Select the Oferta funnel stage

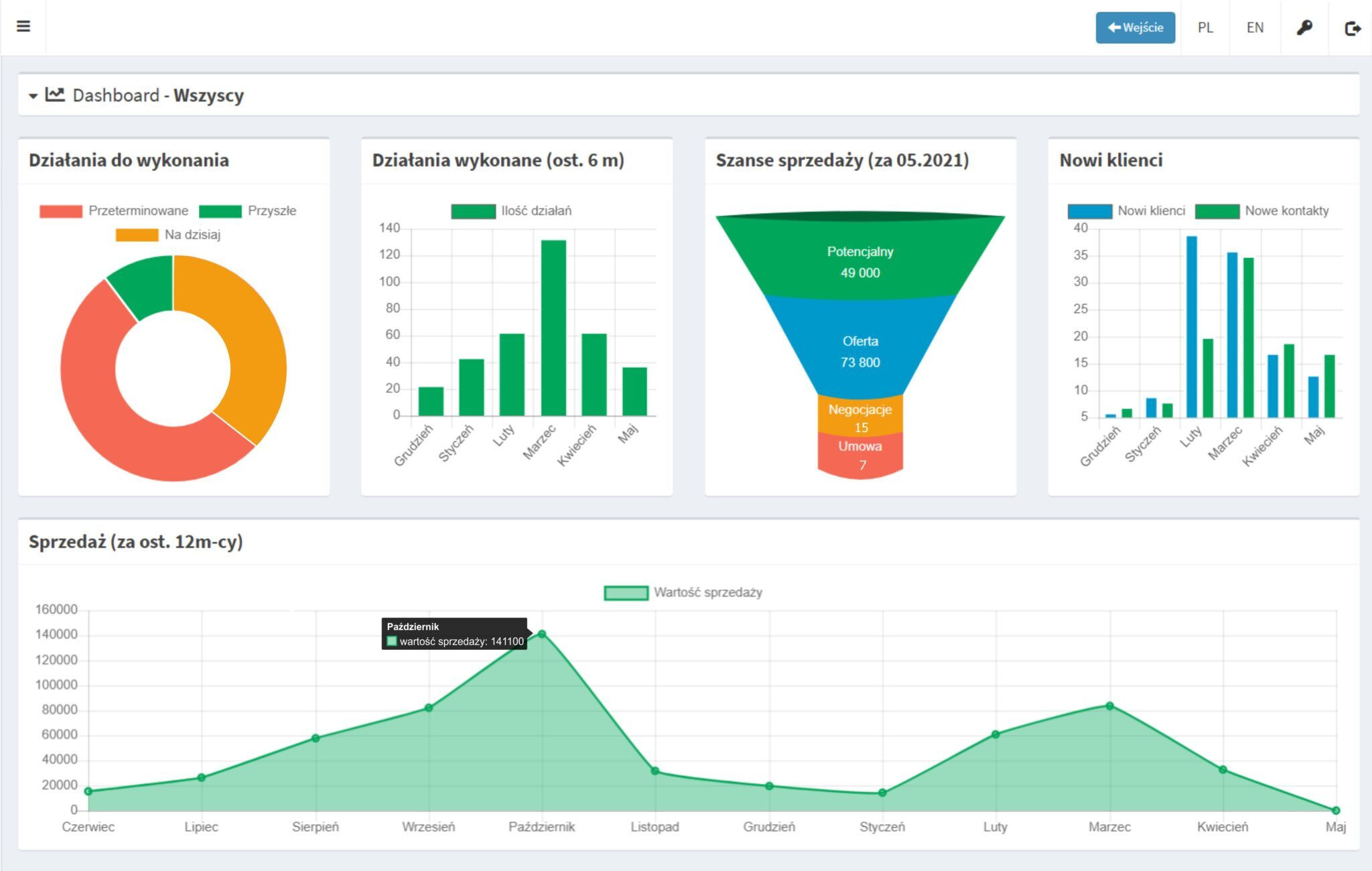pos(860,348)
